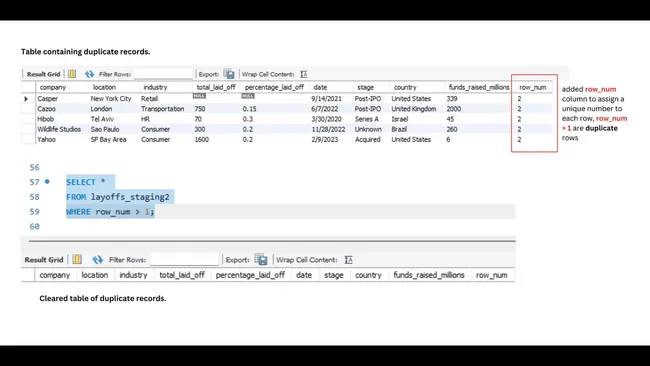Image resolution: width=650 pixels, height=366 pixels.
Task: Click funds_raised_millions header in lower grid
Action: [x=429, y=275]
